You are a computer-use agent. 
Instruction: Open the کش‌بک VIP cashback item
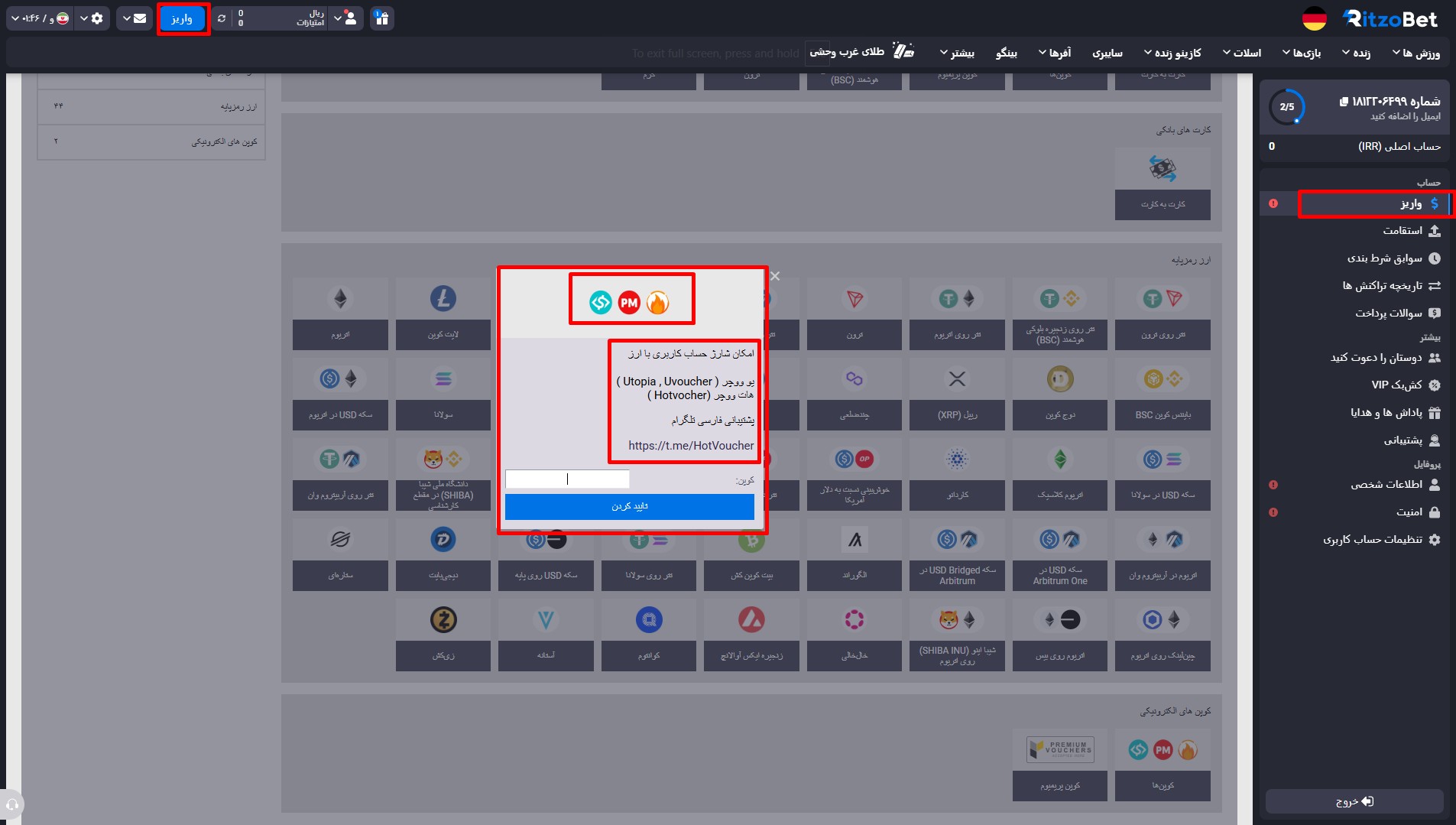pos(1355,385)
